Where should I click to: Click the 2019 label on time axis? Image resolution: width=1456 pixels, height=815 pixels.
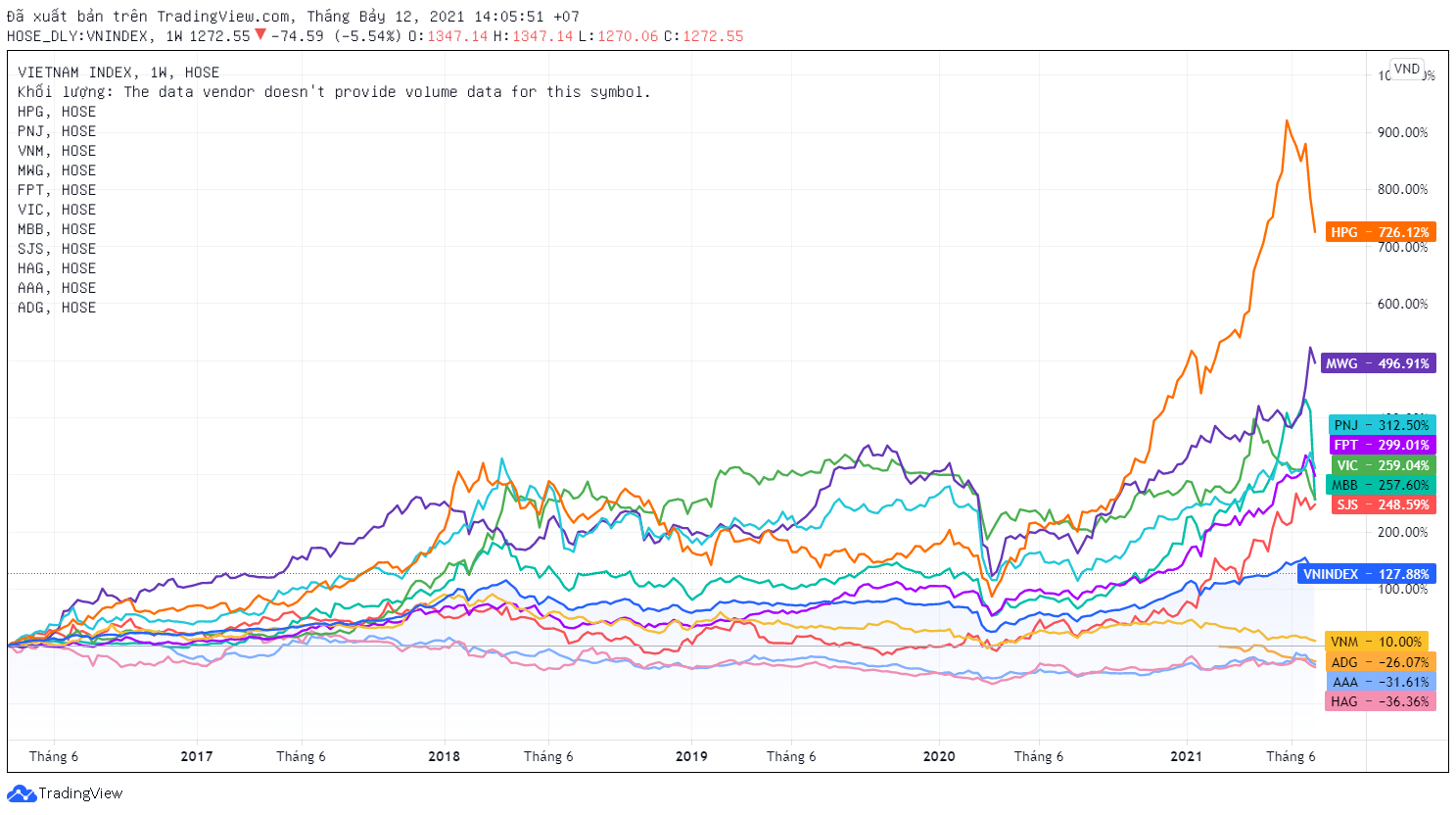click(x=691, y=756)
